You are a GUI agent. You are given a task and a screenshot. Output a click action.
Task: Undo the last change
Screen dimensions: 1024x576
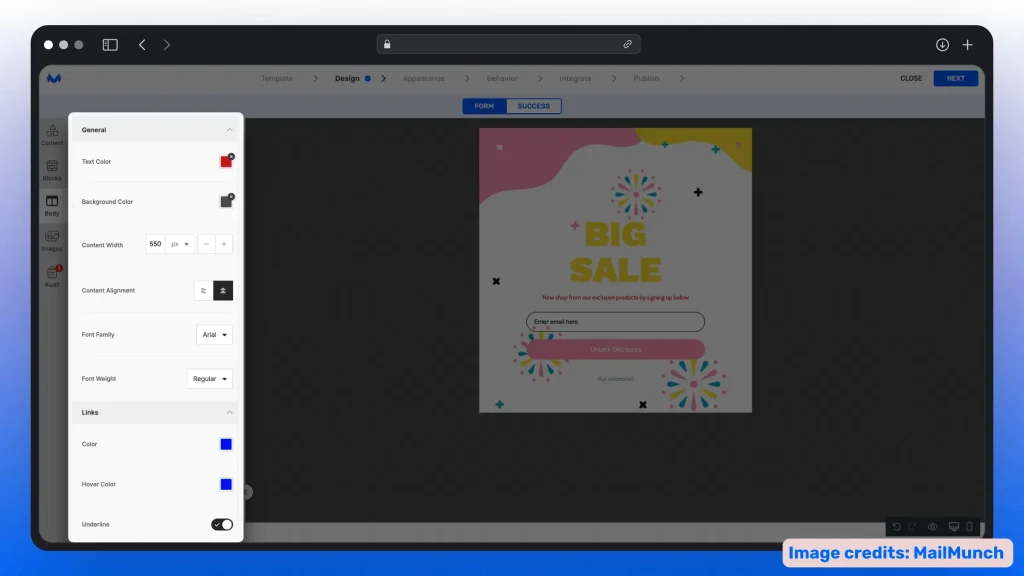(897, 527)
